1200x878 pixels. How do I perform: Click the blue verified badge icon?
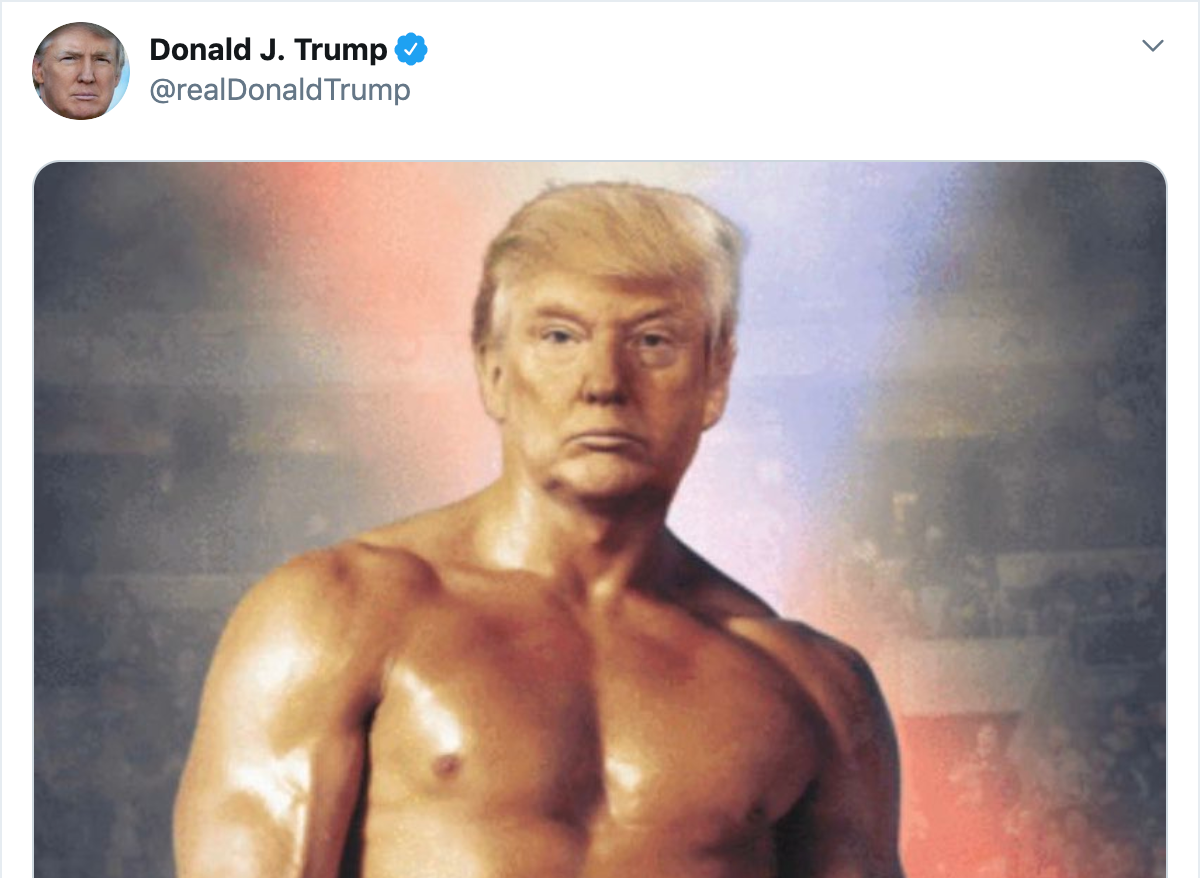[411, 49]
